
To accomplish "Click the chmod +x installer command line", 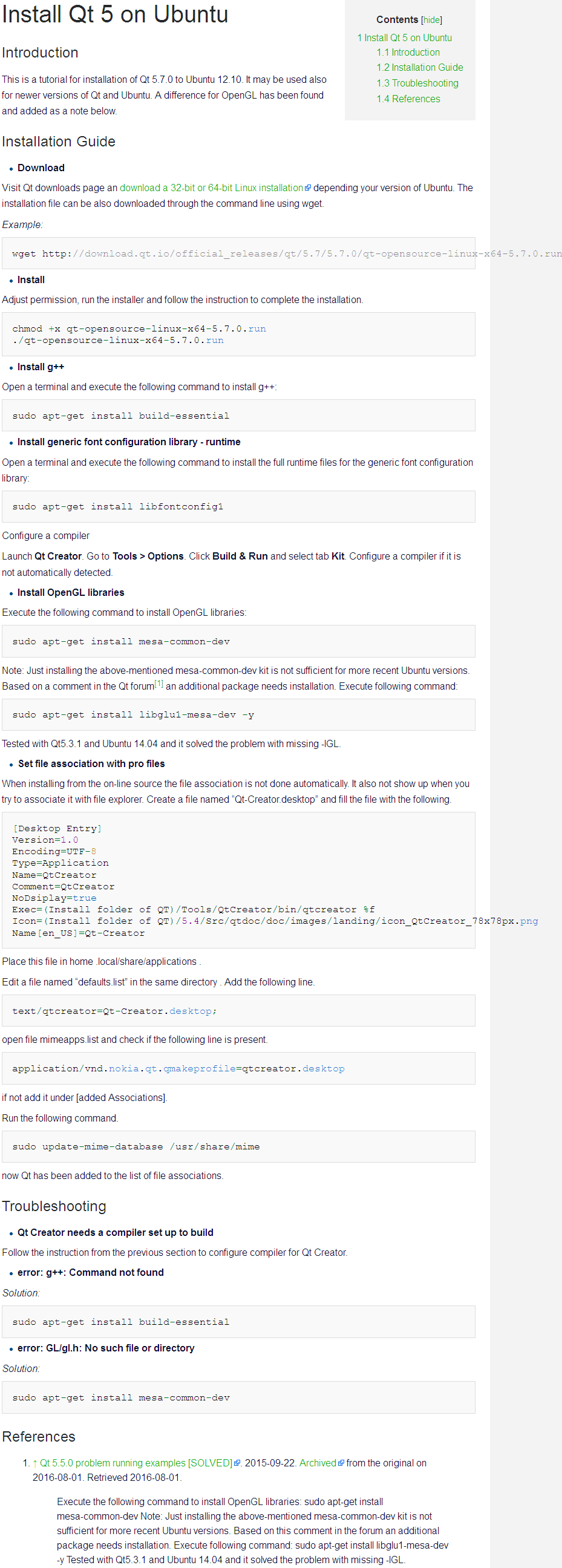I will 139,328.
